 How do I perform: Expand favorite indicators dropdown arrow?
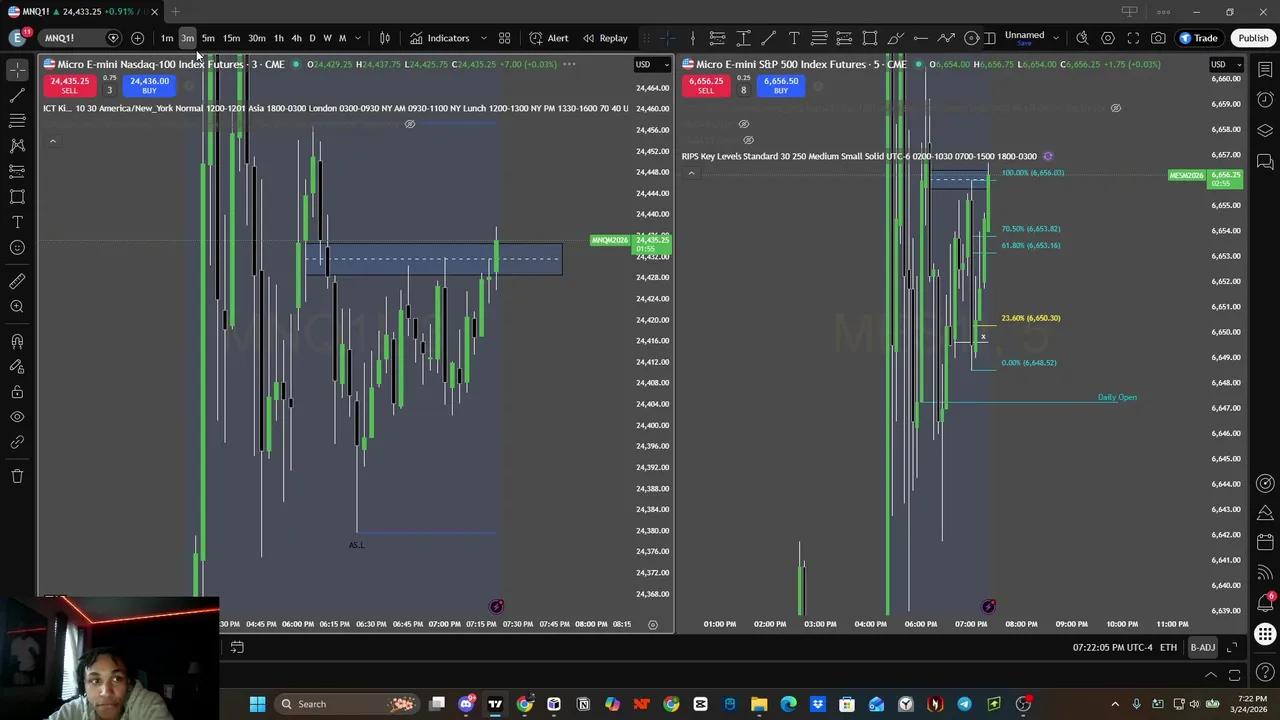click(x=483, y=38)
